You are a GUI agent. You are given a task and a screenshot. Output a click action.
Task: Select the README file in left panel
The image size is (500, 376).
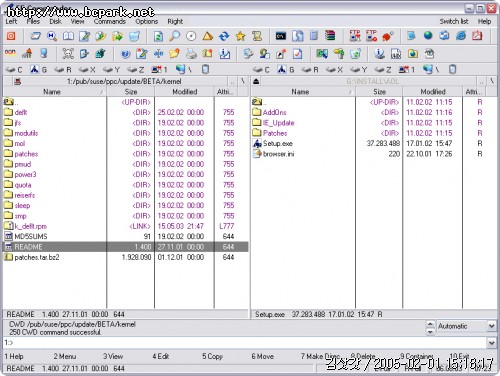click(x=125, y=247)
